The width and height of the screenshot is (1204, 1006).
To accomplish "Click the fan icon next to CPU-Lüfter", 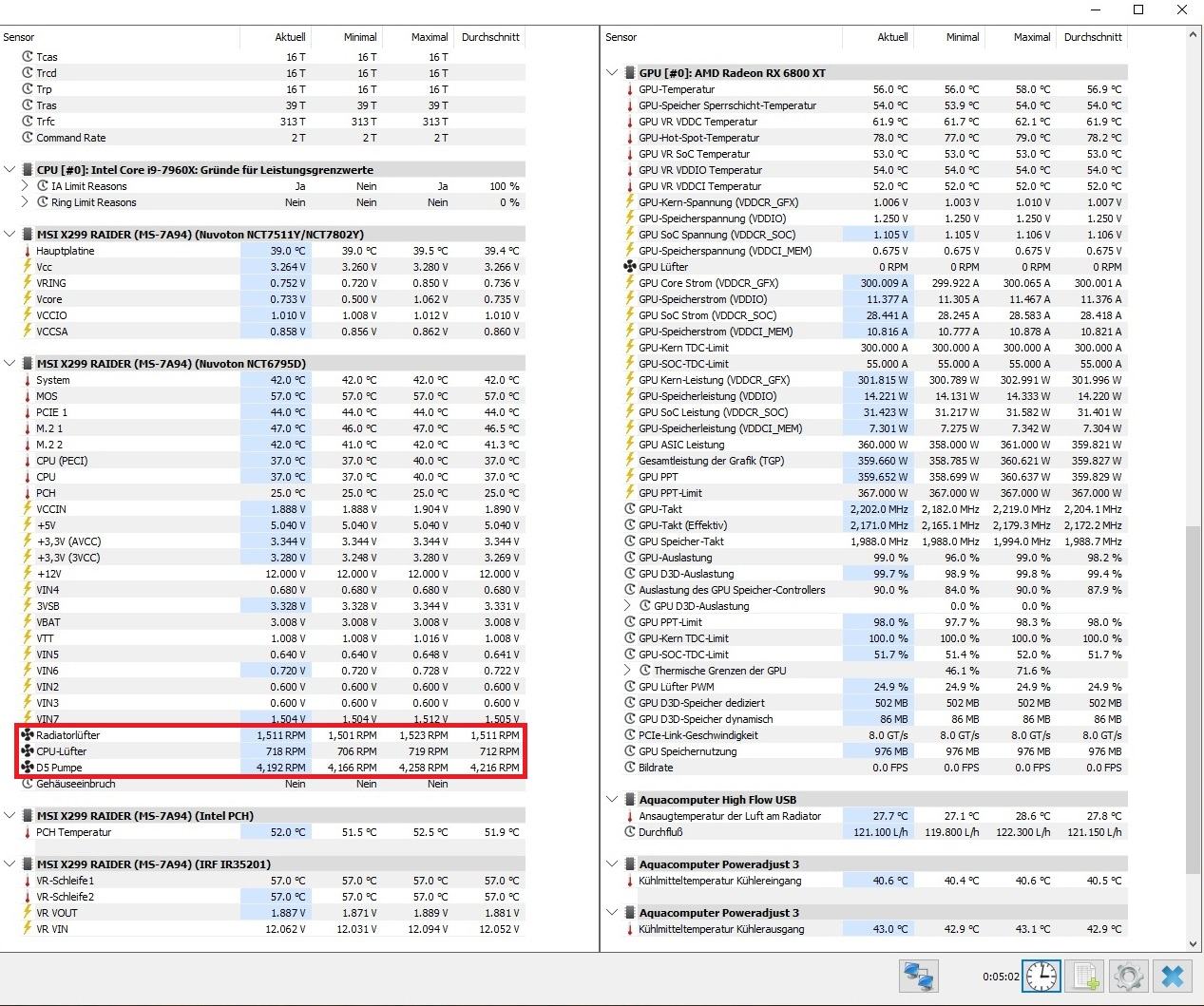I will click(x=28, y=751).
